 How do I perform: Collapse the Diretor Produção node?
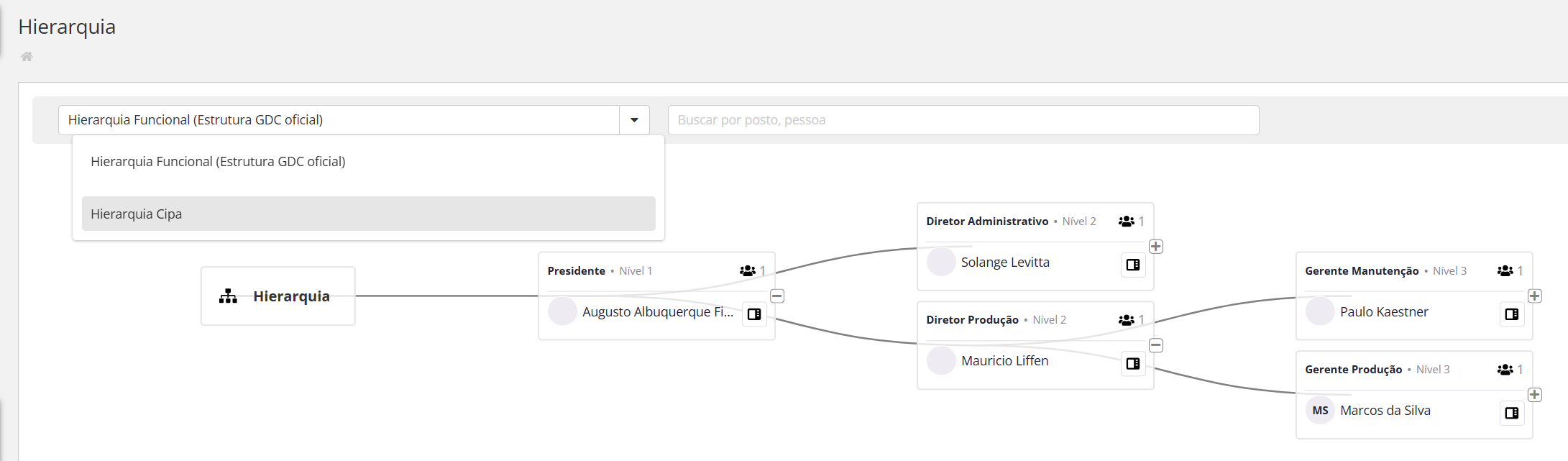(x=1156, y=346)
